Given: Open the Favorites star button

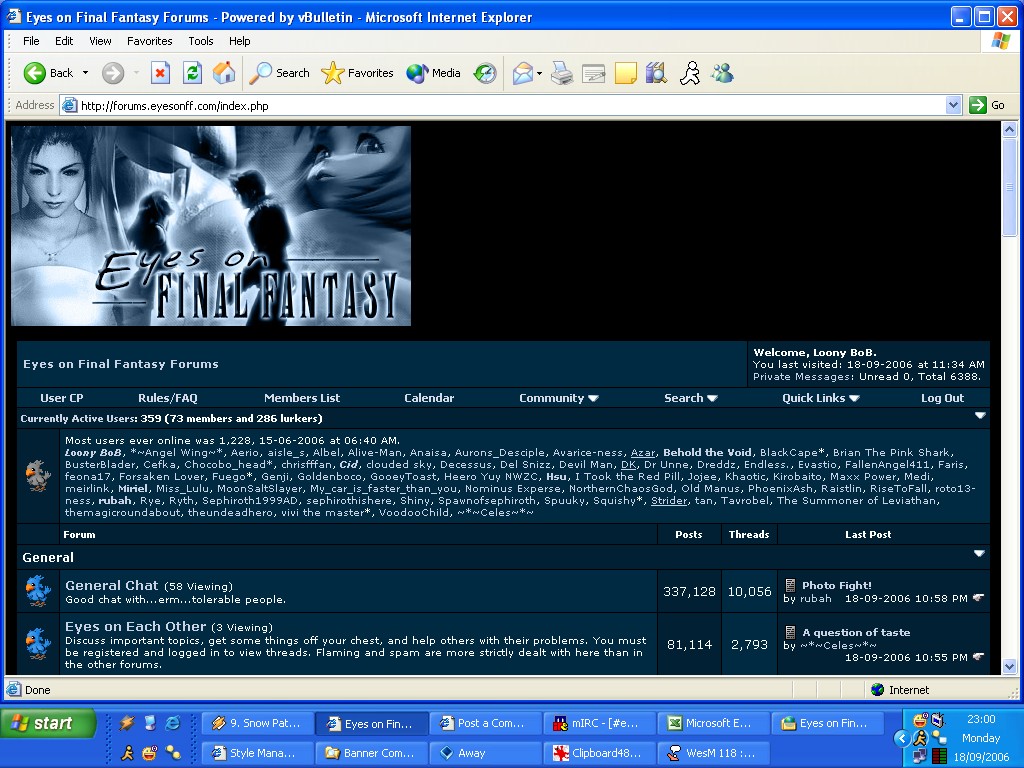Looking at the screenshot, I should (357, 73).
